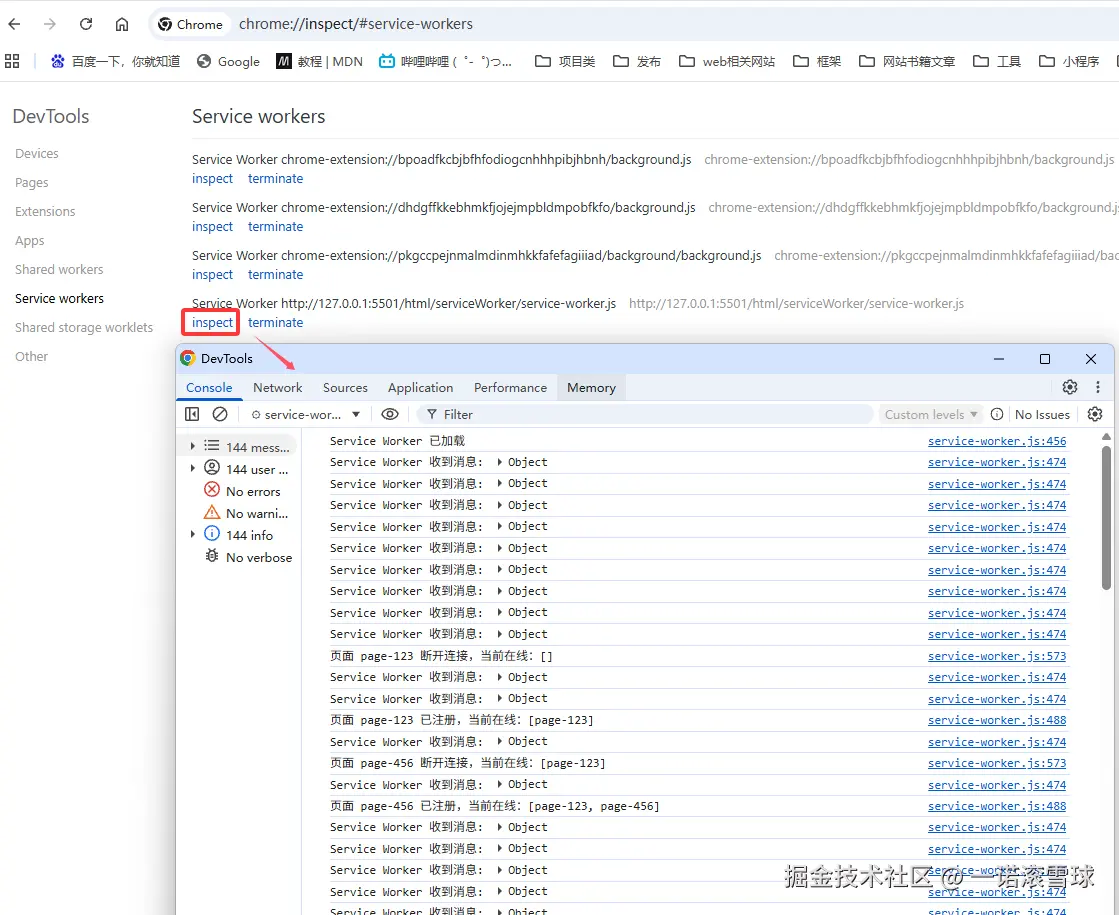
Task: Open the 教程 | MDN bookmark
Action: point(320,61)
